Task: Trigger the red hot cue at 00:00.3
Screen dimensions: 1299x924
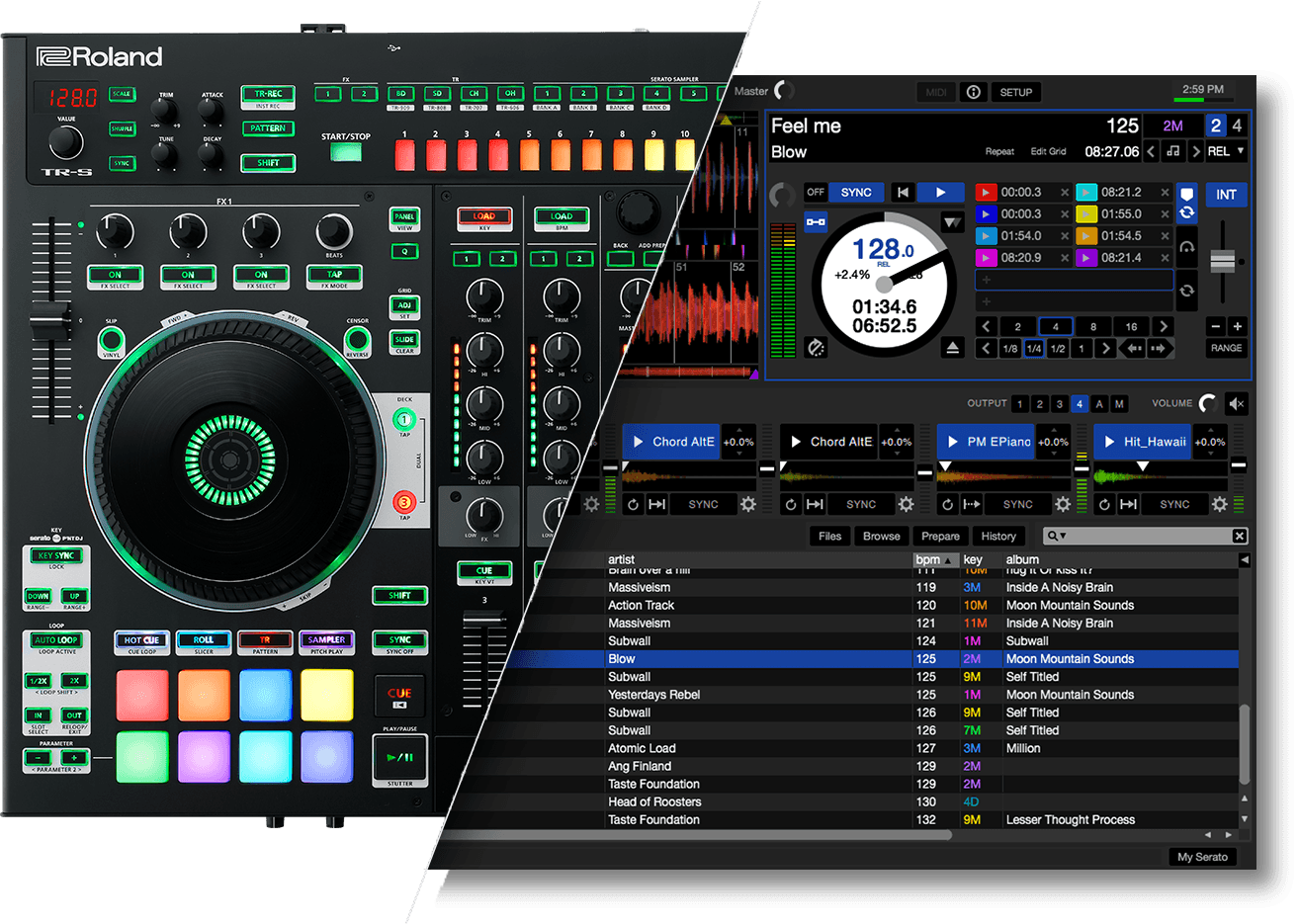Action: (x=987, y=193)
